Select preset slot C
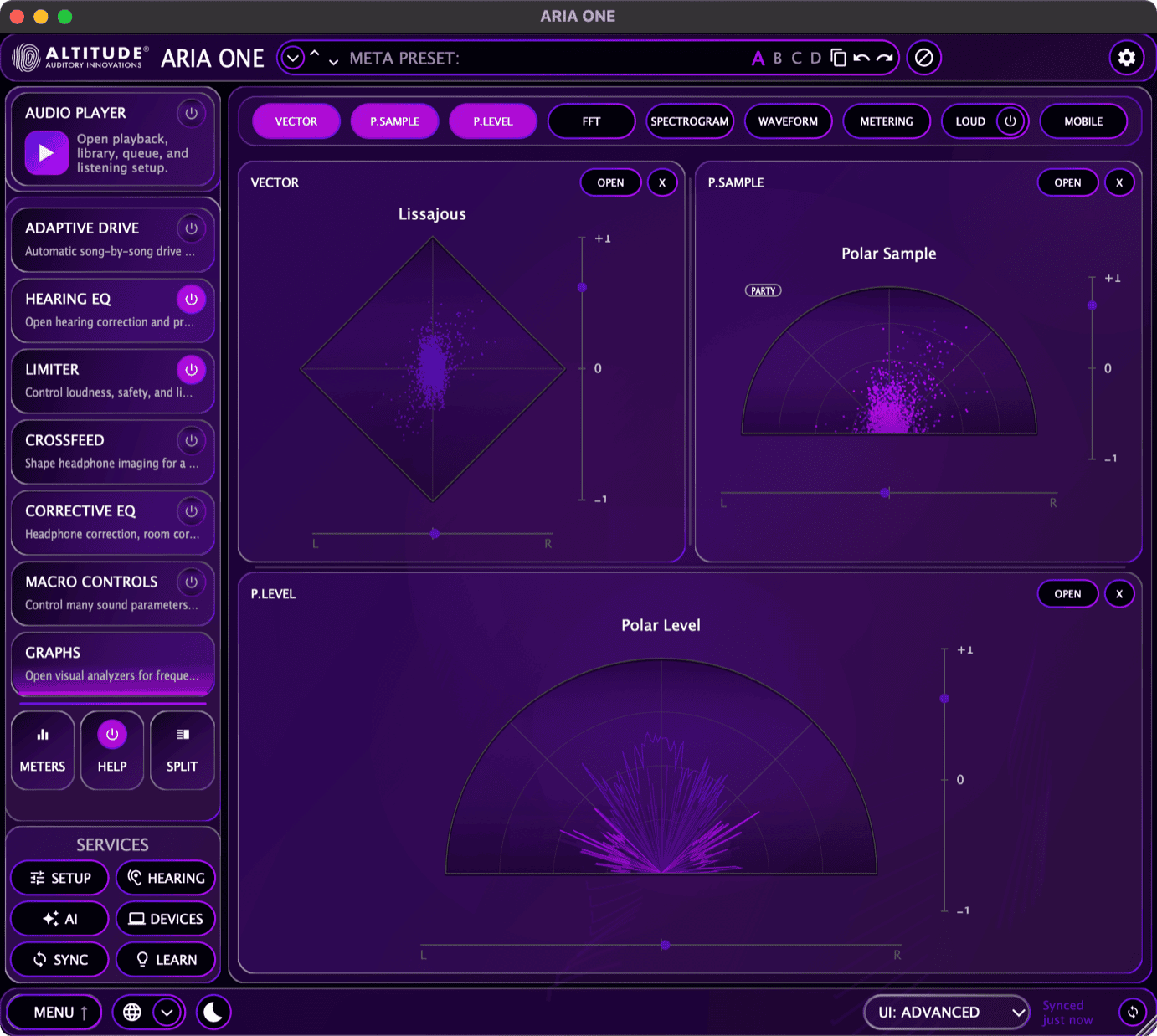Image resolution: width=1157 pixels, height=1036 pixels. tap(796, 58)
